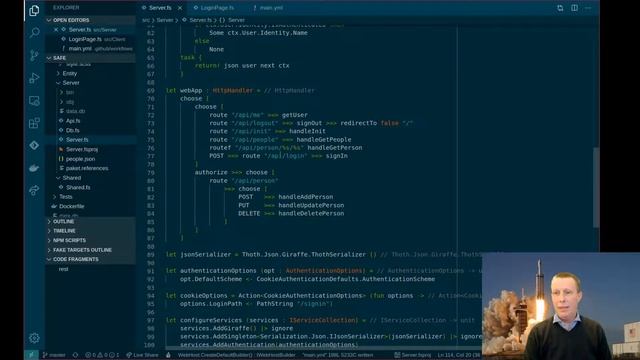Open the Explorer view in activity bar
The height and width of the screenshot is (360, 640).
(34, 10)
